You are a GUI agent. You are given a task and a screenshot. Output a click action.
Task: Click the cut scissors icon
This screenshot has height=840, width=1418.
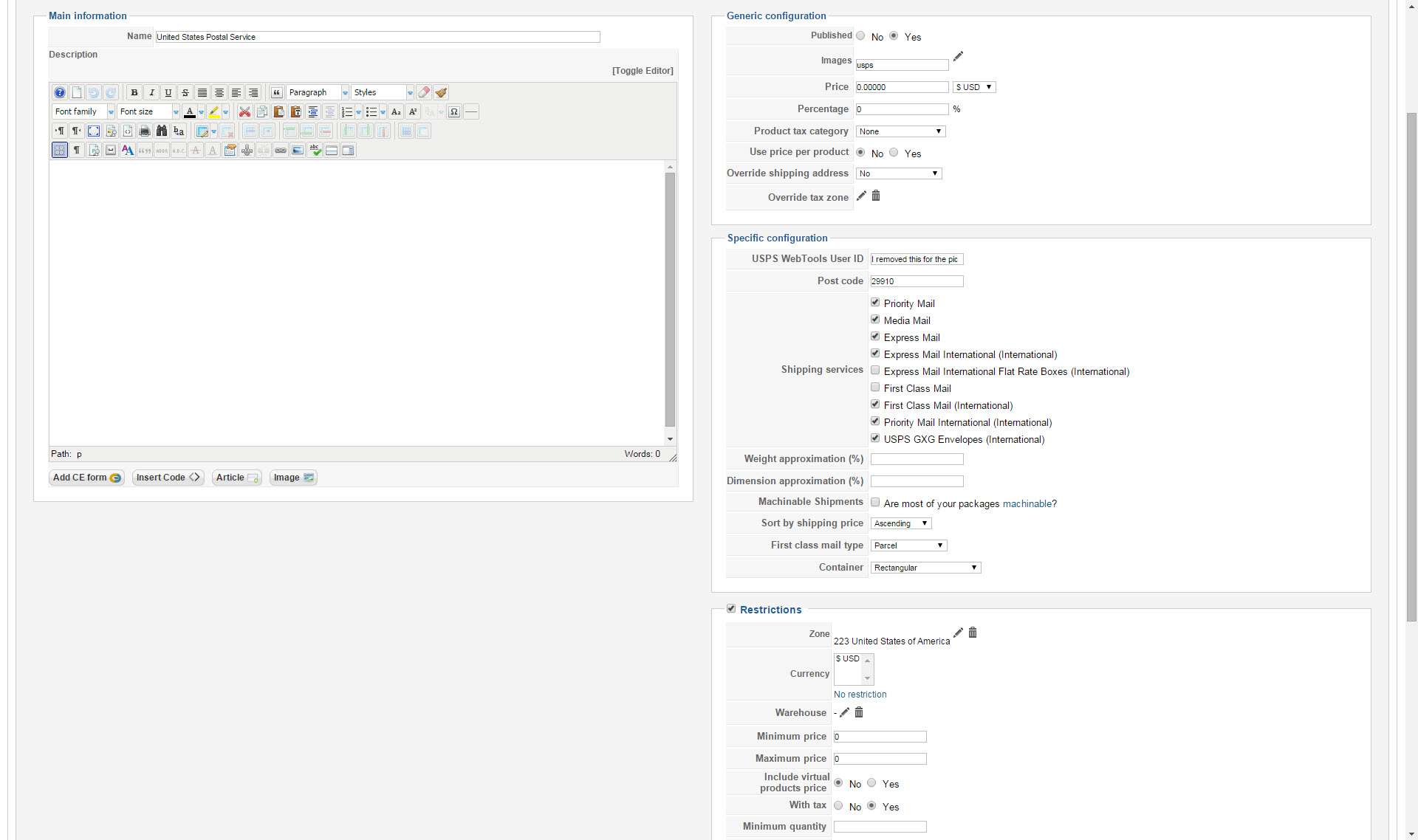[244, 112]
